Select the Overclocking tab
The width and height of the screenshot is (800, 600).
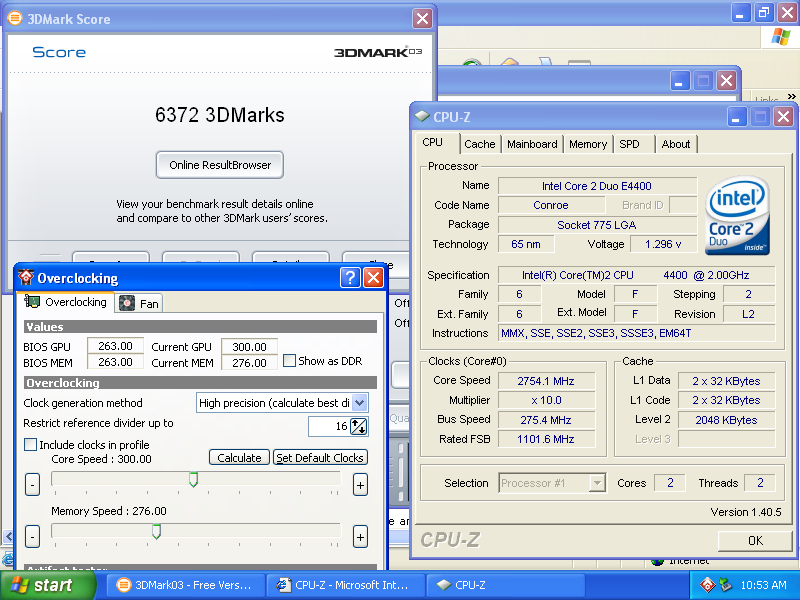click(x=66, y=302)
